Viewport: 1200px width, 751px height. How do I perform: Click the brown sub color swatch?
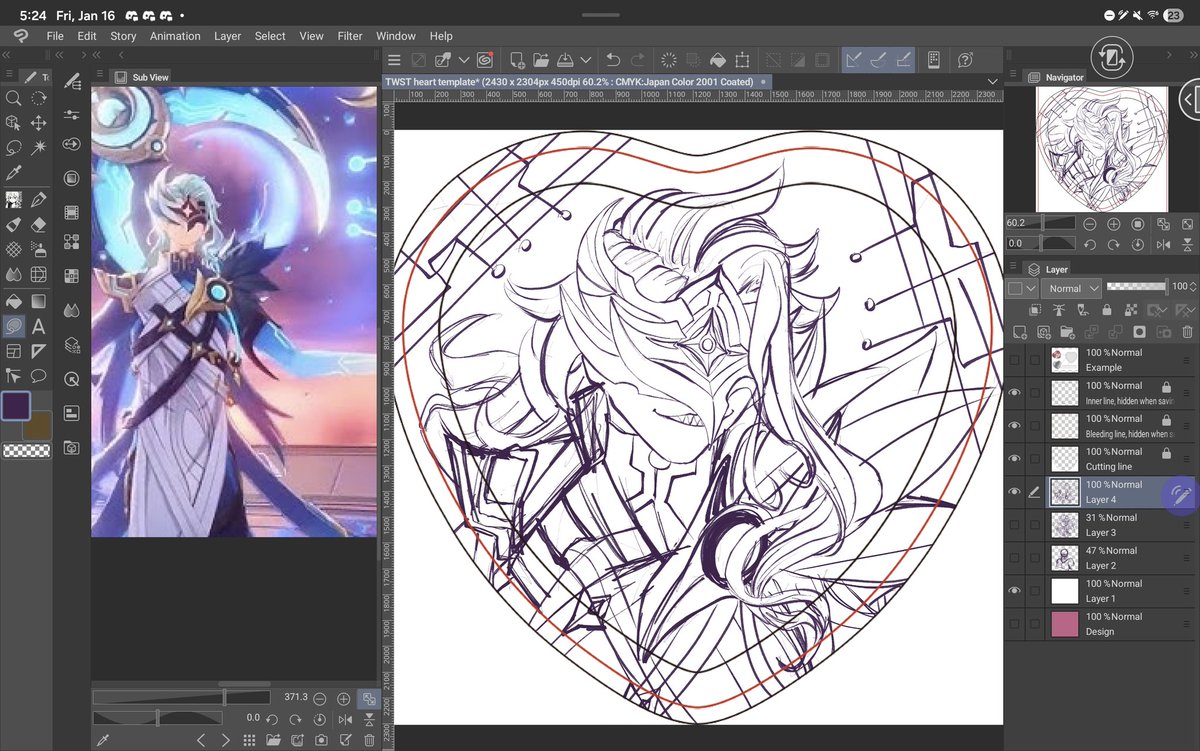tap(38, 425)
